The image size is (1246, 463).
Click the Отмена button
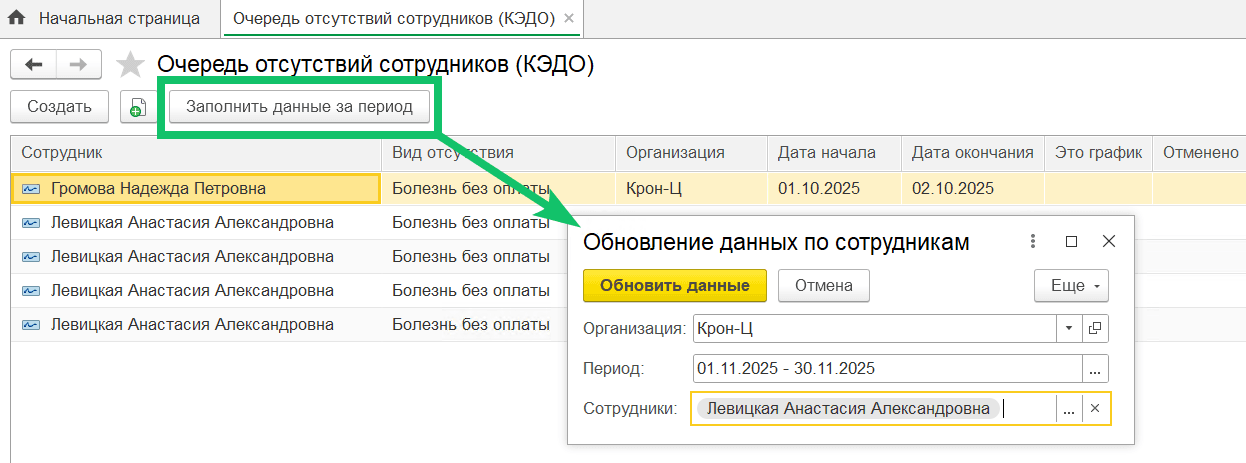coord(823,285)
